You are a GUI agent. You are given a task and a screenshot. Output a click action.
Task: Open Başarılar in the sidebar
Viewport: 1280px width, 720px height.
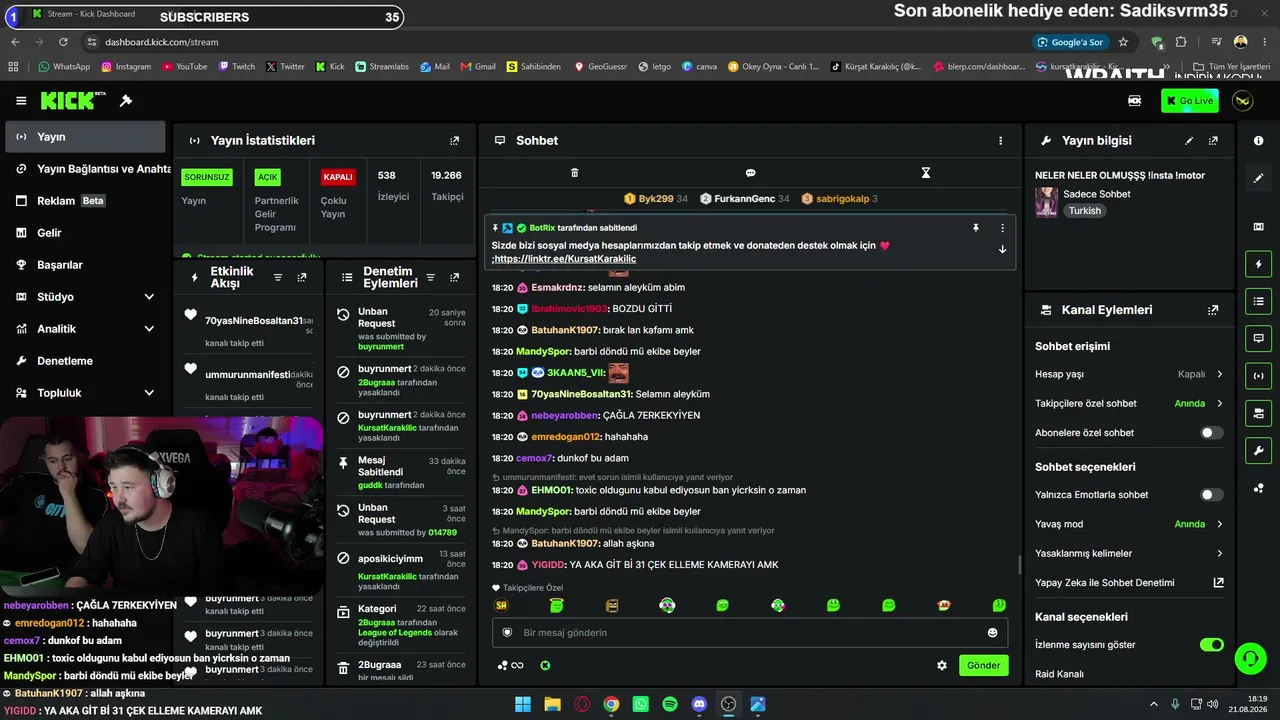(85, 265)
